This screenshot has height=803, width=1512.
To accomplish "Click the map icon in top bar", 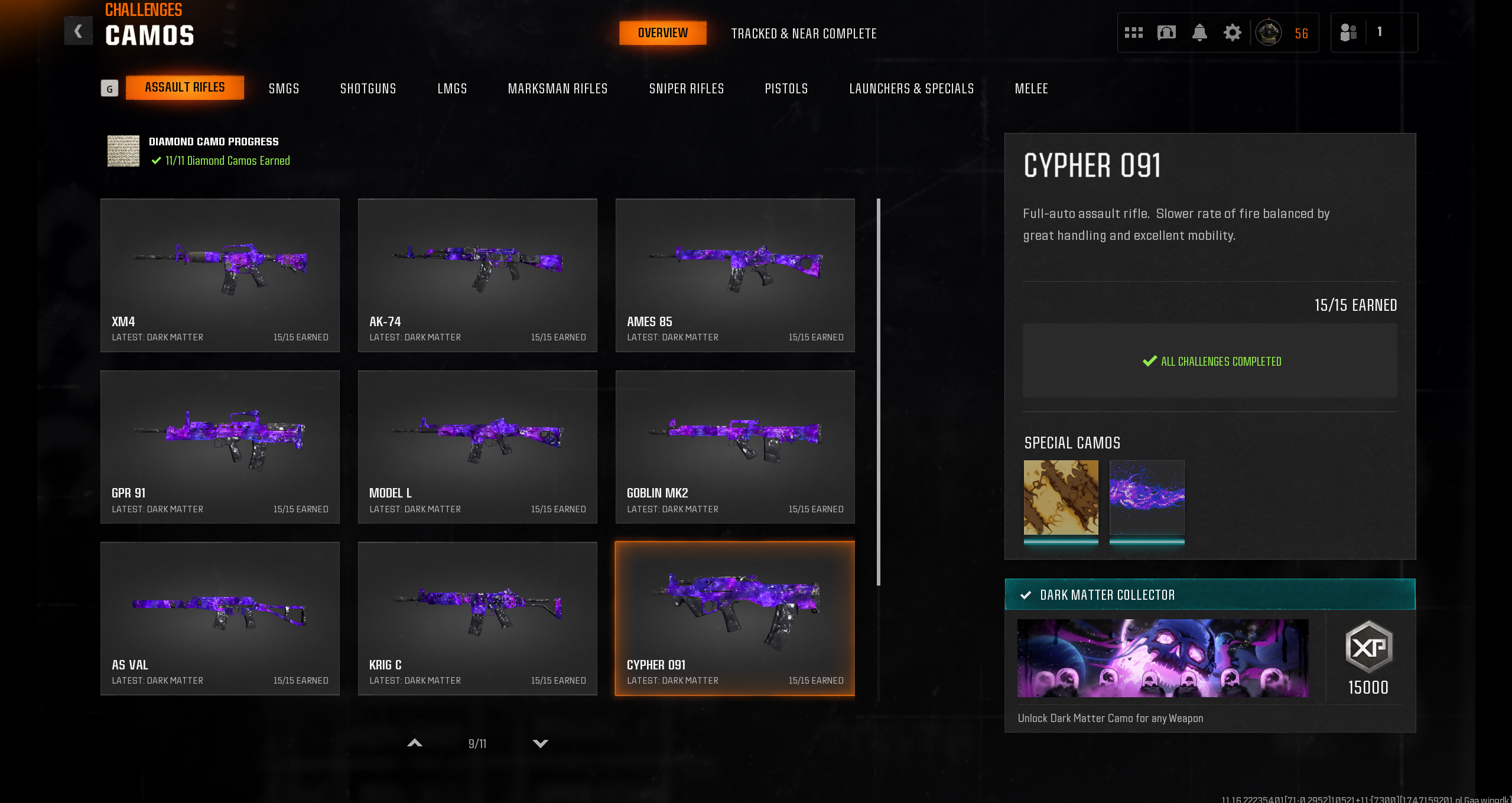I will 1166,32.
